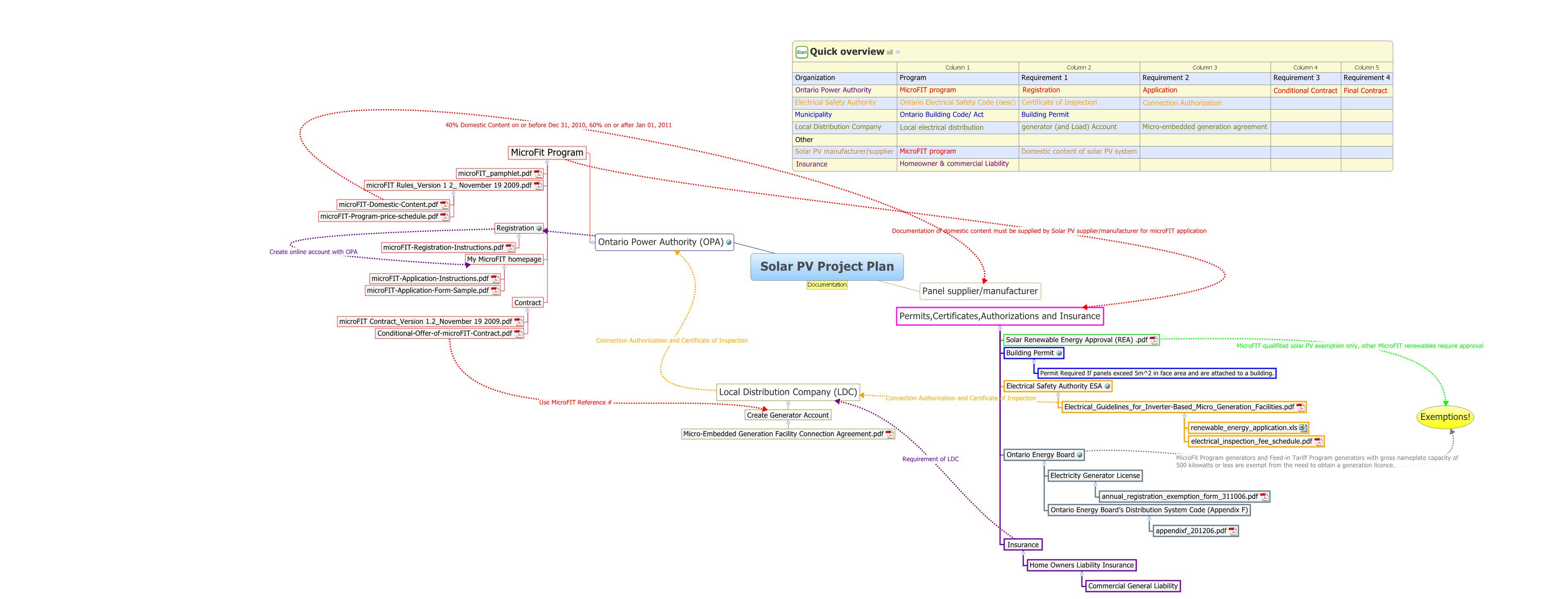
Task: Click 'MicroFIT qualified solar PV exemption only' label
Action: pyautogui.click(x=1360, y=346)
